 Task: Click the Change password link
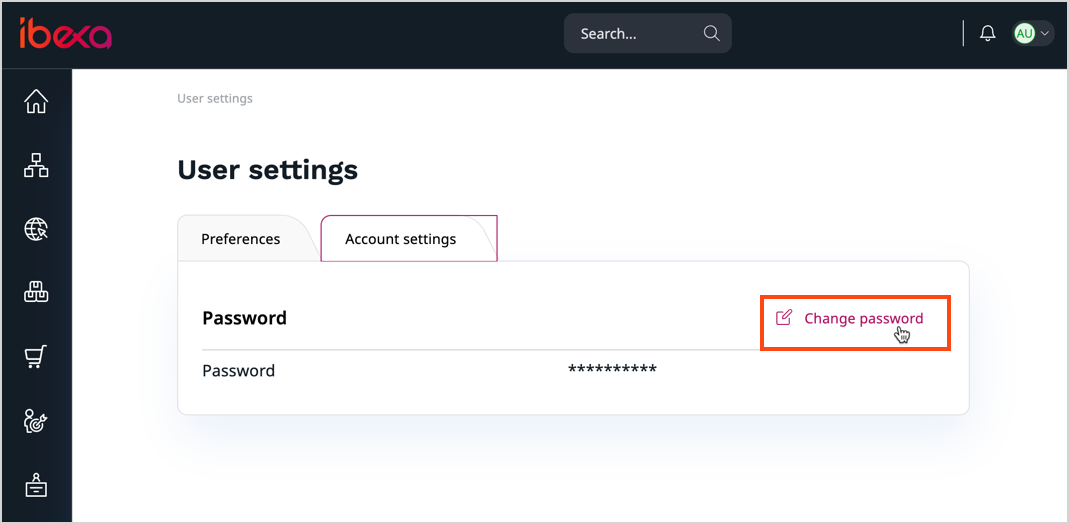[x=863, y=319]
